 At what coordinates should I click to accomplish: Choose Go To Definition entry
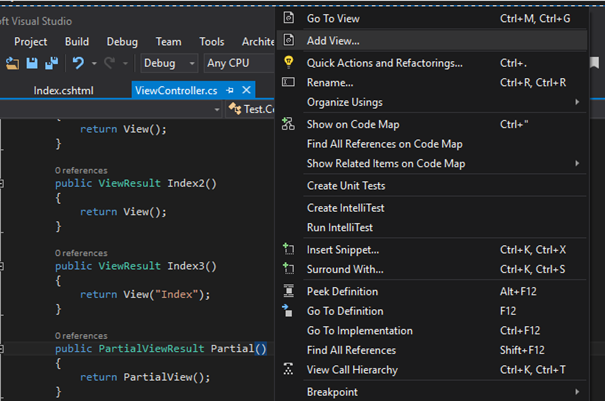coord(432,311)
